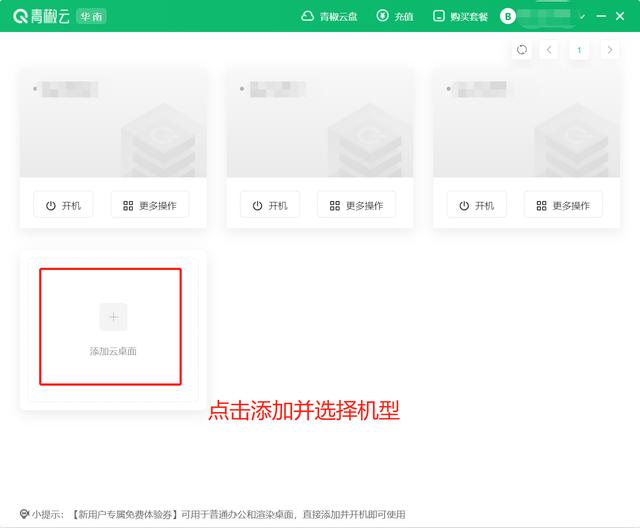
Task: Select page number 1
Action: 579,50
